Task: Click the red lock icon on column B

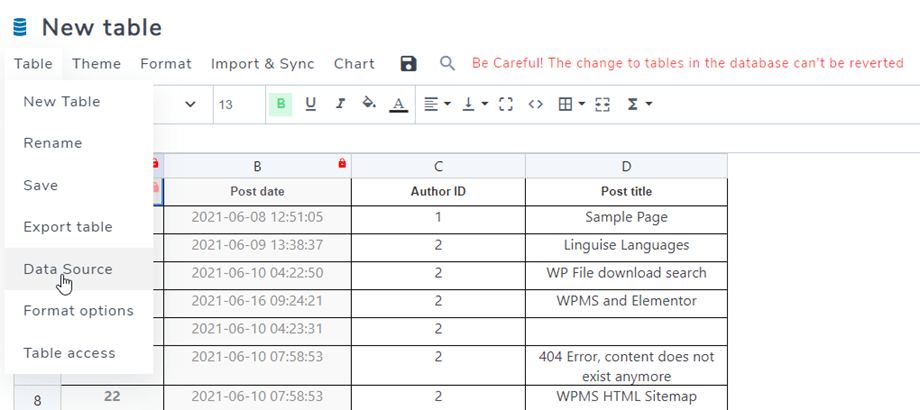Action: pyautogui.click(x=342, y=164)
